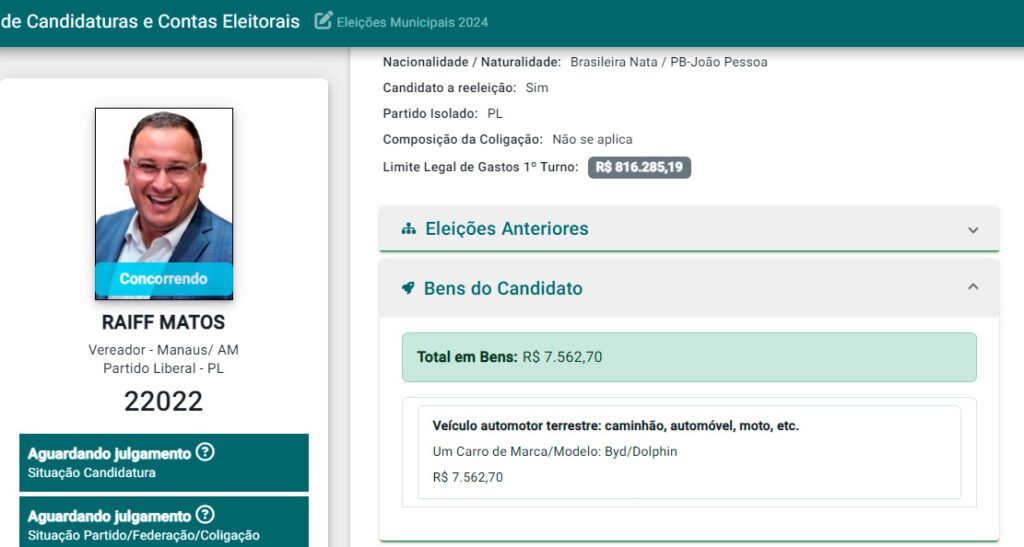The image size is (1024, 547).
Task: Click the rocket icon in Bens do Candidato
Action: pyautogui.click(x=408, y=288)
